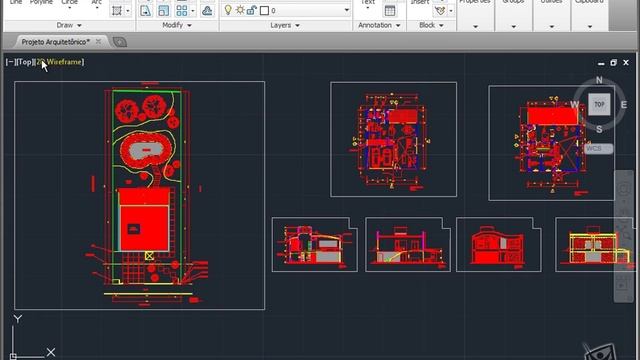Expand the Draw panel
640x360 pixels.
point(69,25)
